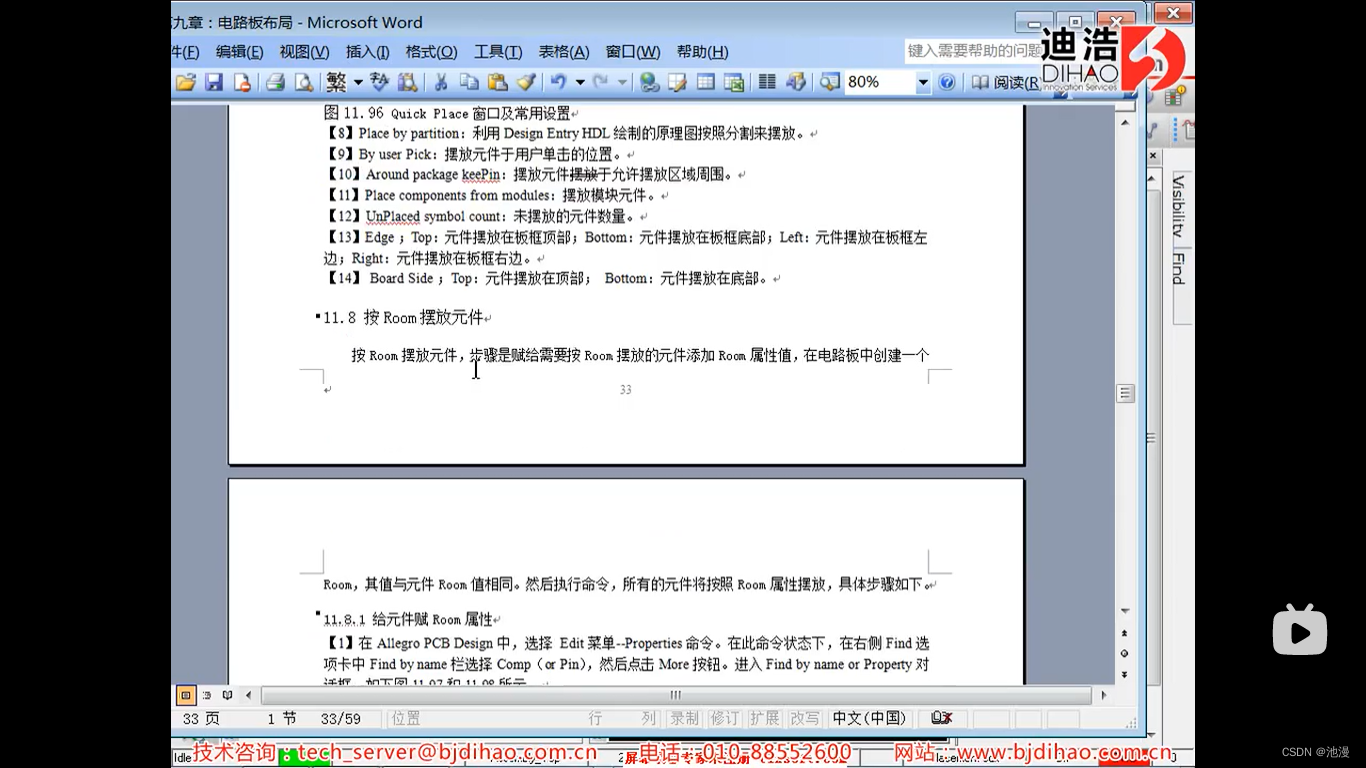
Task: Expand the Redo history dropdown arrow
Action: pos(622,82)
